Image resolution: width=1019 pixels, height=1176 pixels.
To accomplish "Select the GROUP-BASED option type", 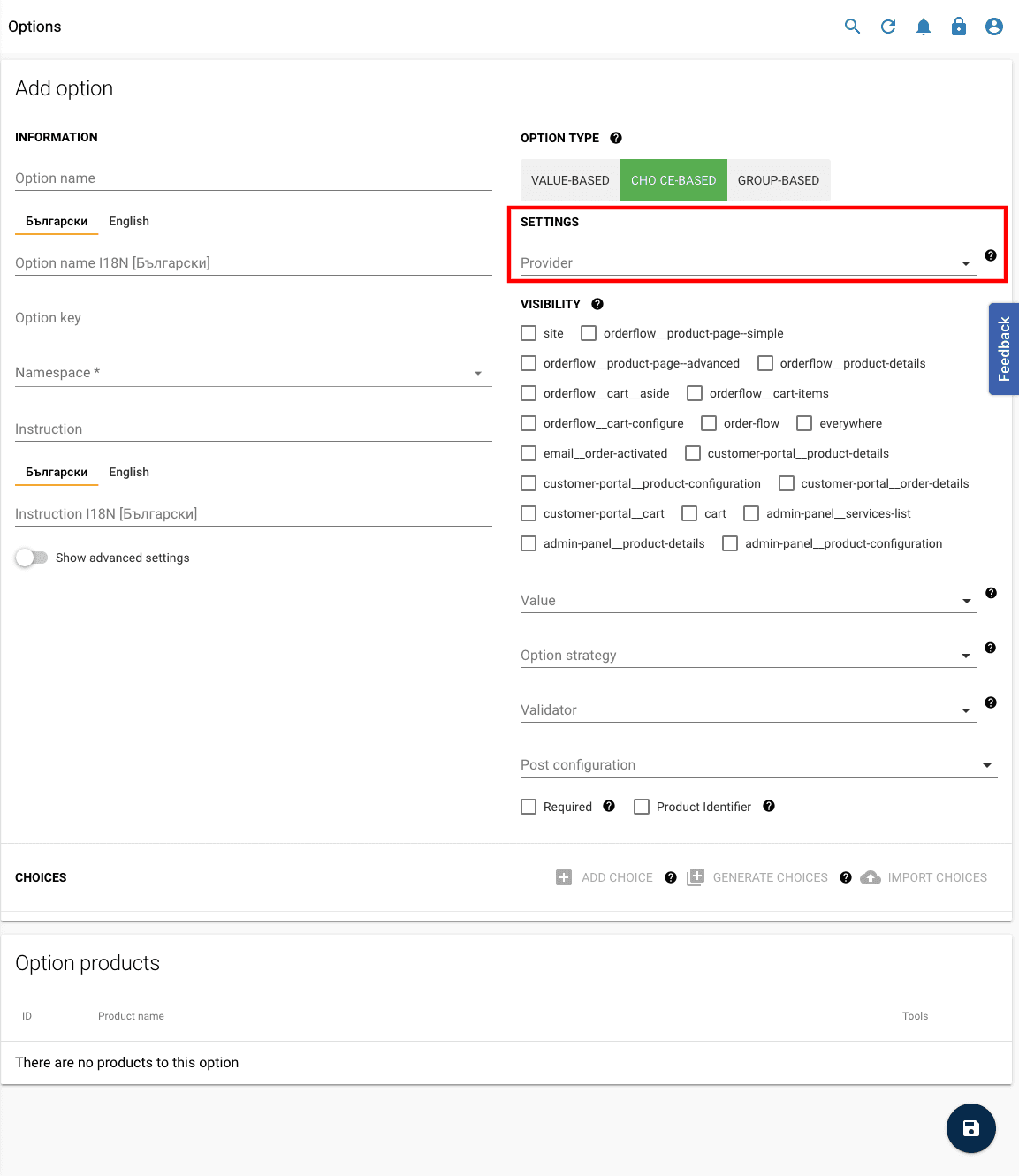I will click(x=778, y=179).
